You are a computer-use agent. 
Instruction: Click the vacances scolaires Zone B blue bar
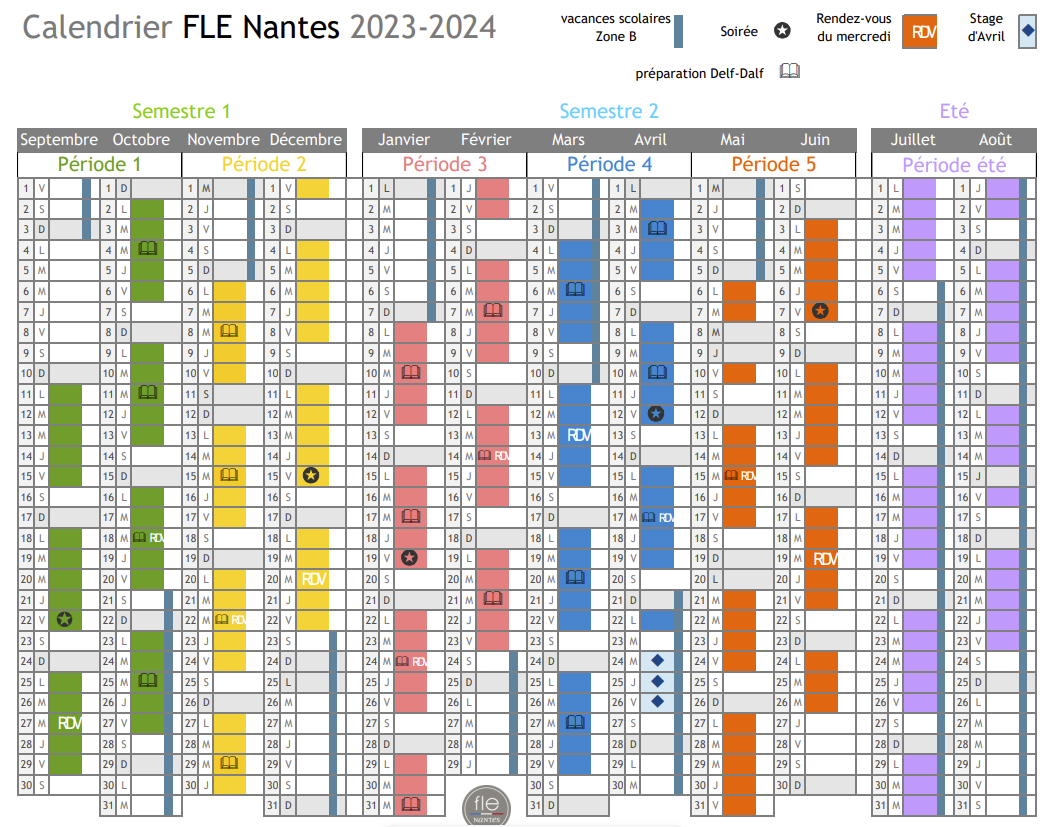pyautogui.click(x=678, y=31)
